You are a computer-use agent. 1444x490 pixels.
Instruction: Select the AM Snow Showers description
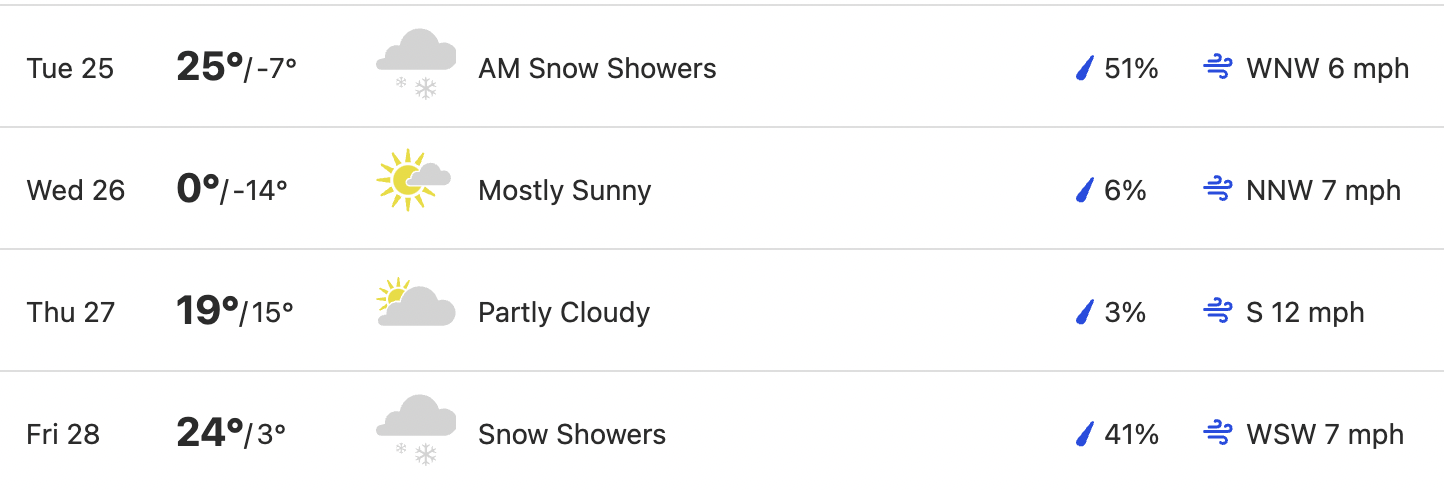click(x=597, y=69)
